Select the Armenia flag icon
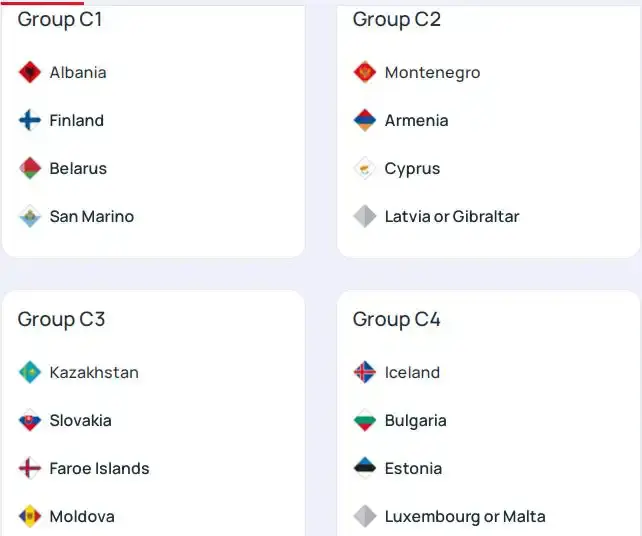This screenshot has height=536, width=642. [365, 120]
